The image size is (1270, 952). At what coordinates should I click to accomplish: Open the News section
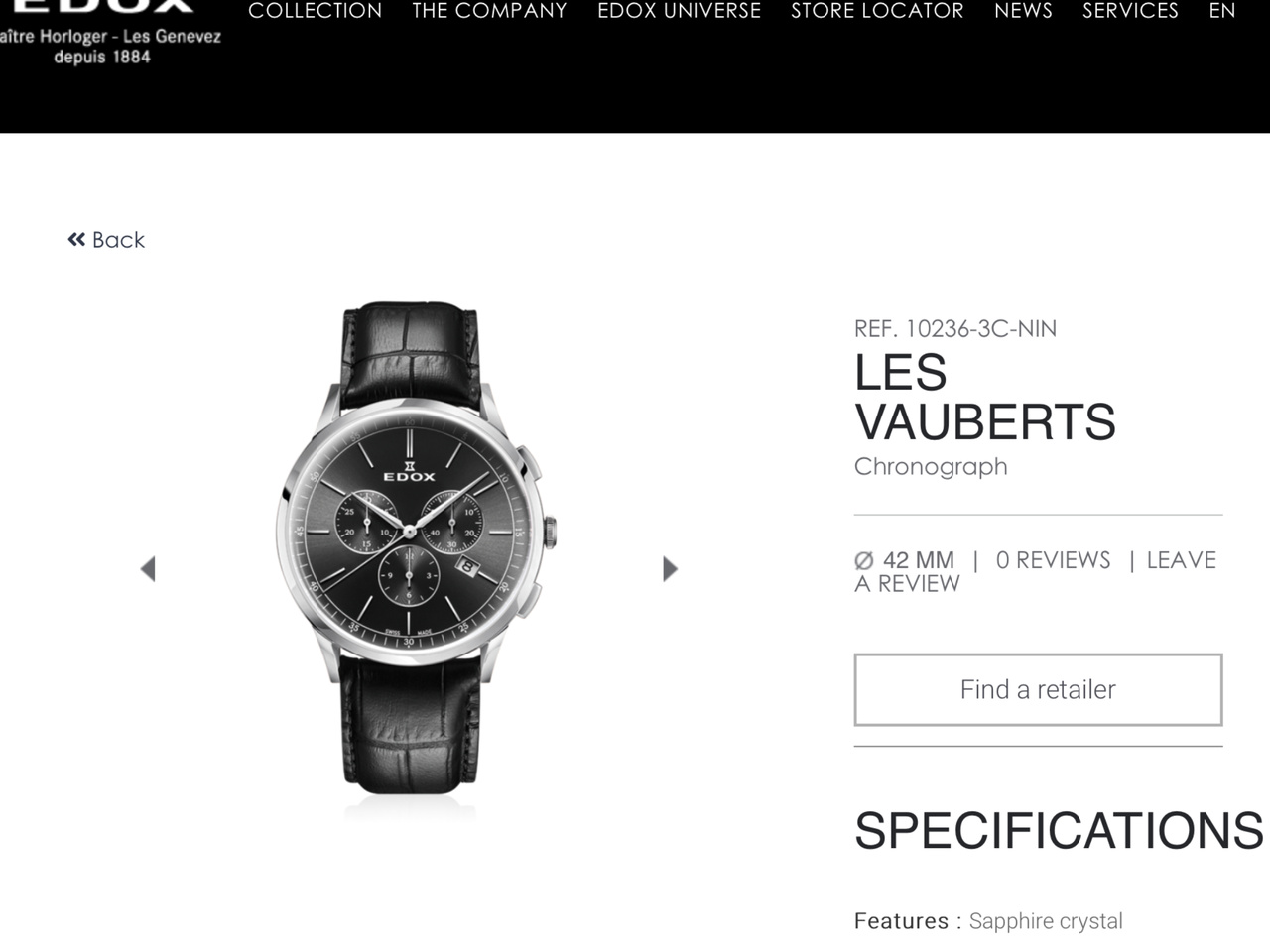(x=1023, y=11)
